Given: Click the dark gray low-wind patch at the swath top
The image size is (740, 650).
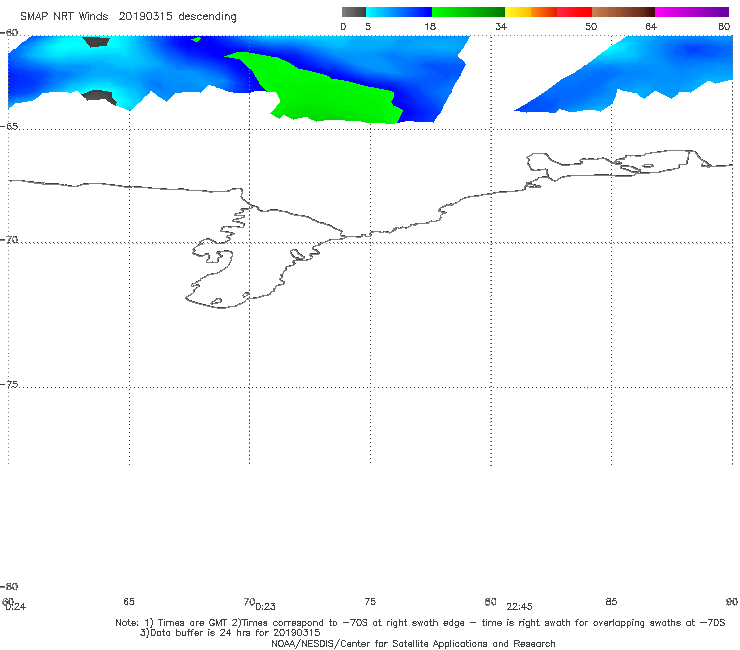Looking at the screenshot, I should (x=96, y=42).
